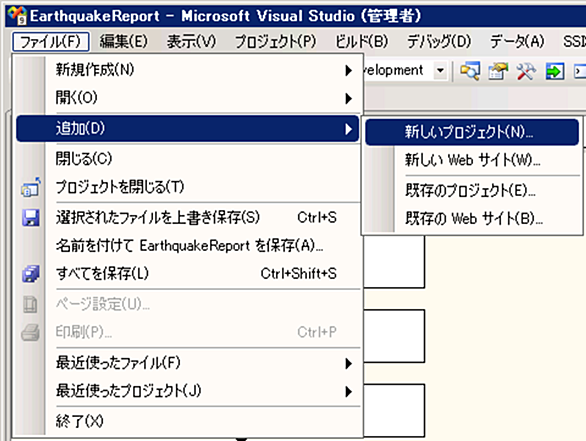Select 新しいプロジェクト(N) from submenu
The image size is (586, 441).
(x=472, y=132)
